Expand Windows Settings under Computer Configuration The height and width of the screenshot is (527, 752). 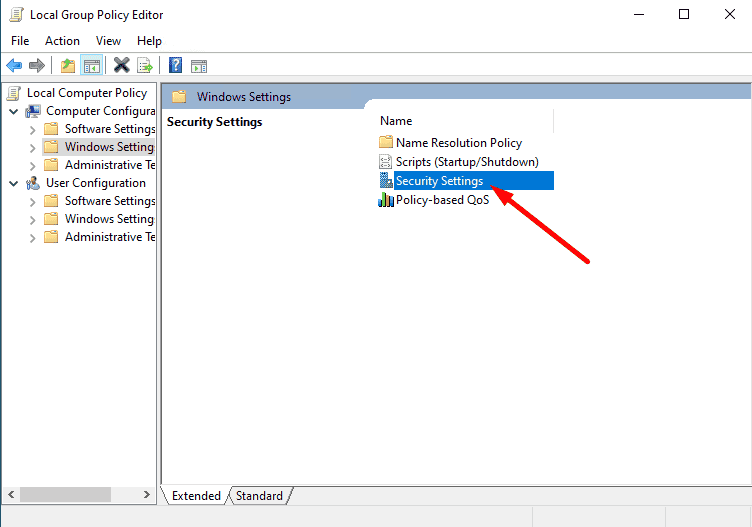(33, 148)
